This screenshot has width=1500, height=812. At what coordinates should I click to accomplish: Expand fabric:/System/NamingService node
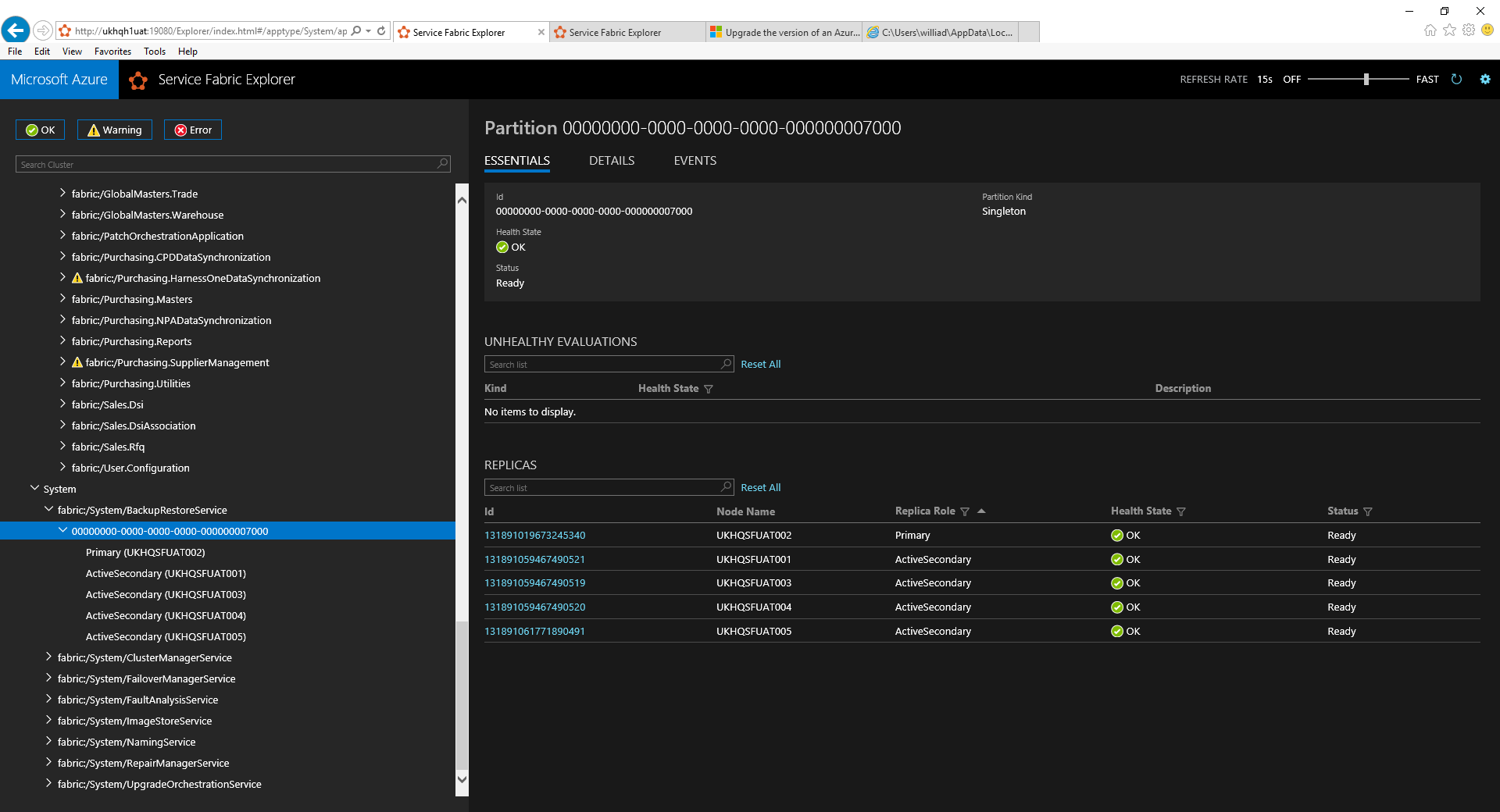[48, 741]
